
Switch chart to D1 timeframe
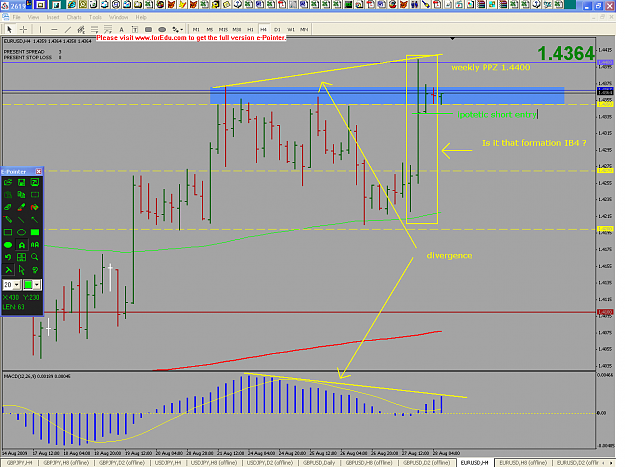(x=277, y=29)
